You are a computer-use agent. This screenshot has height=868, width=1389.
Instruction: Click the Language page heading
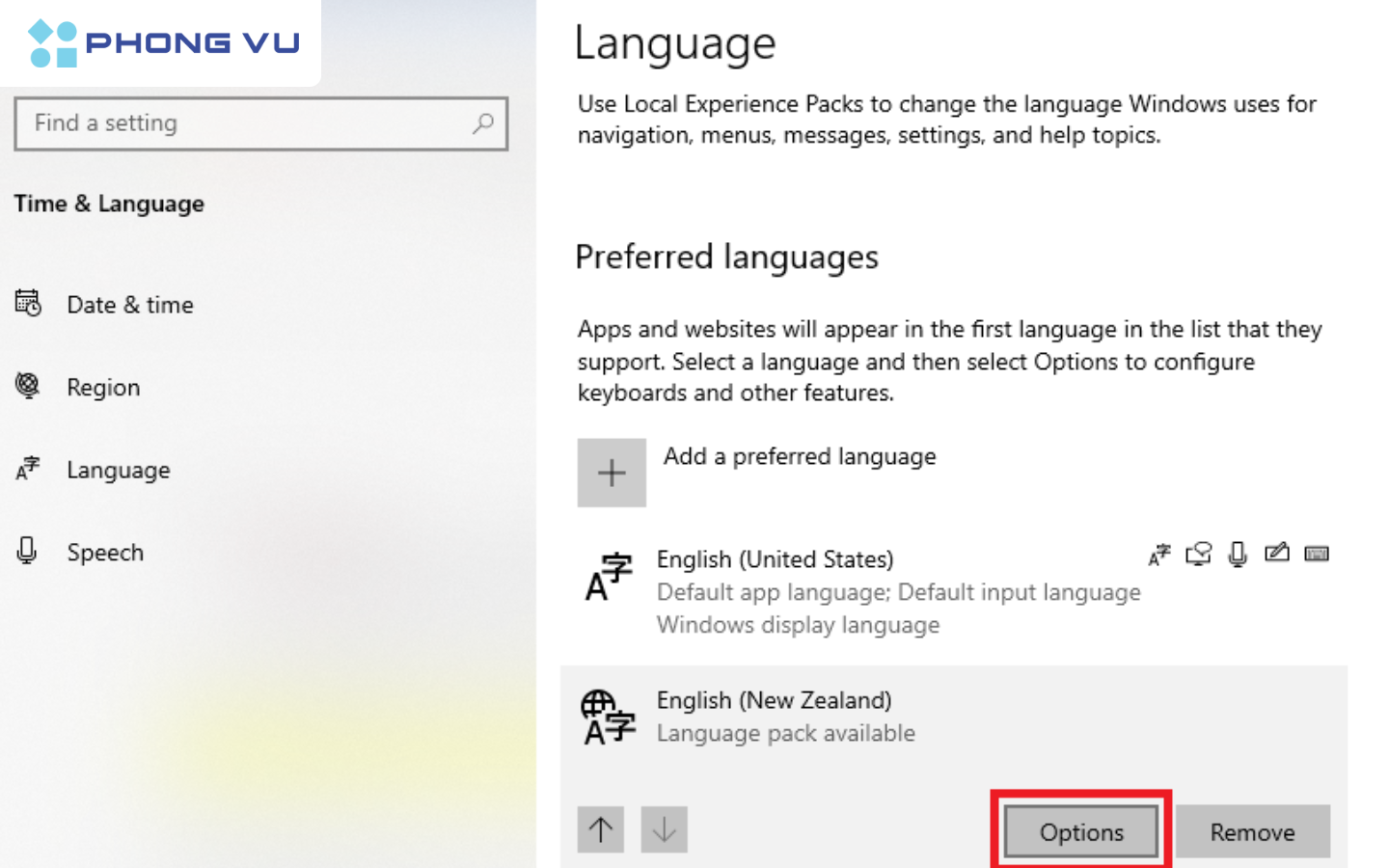coord(675,44)
